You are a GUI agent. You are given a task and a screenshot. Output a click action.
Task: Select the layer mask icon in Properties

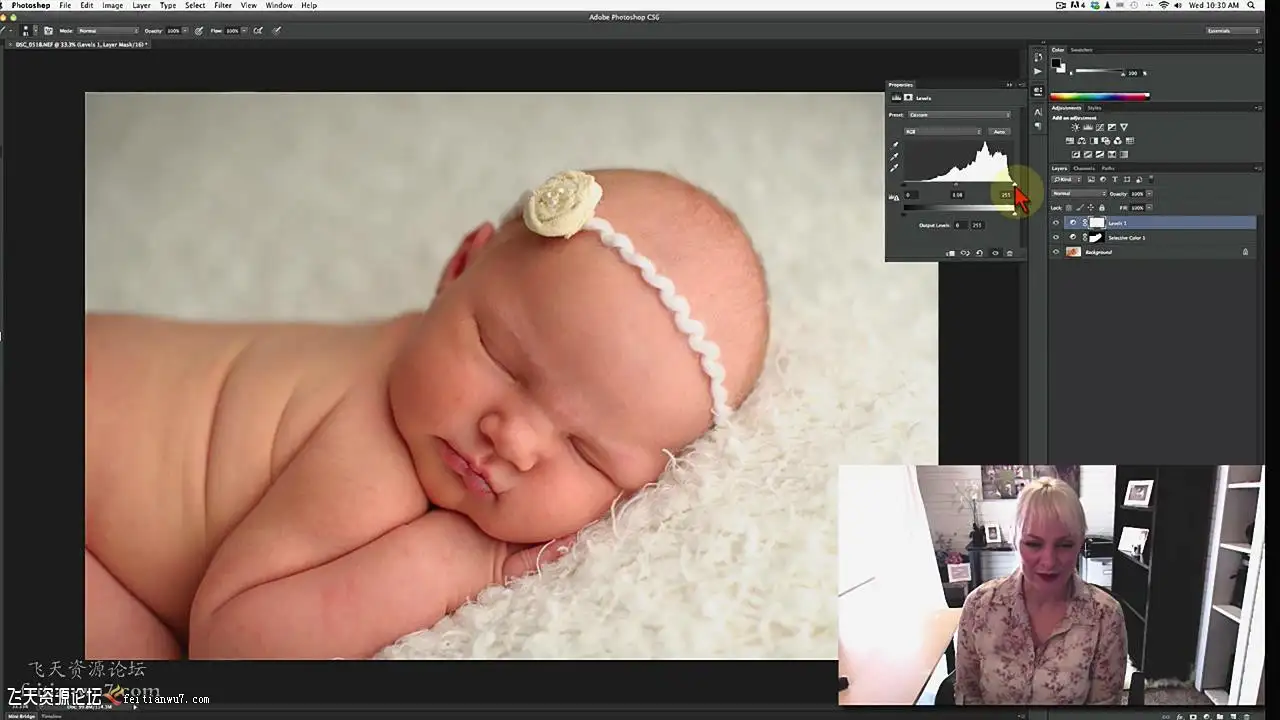pyautogui.click(x=908, y=98)
